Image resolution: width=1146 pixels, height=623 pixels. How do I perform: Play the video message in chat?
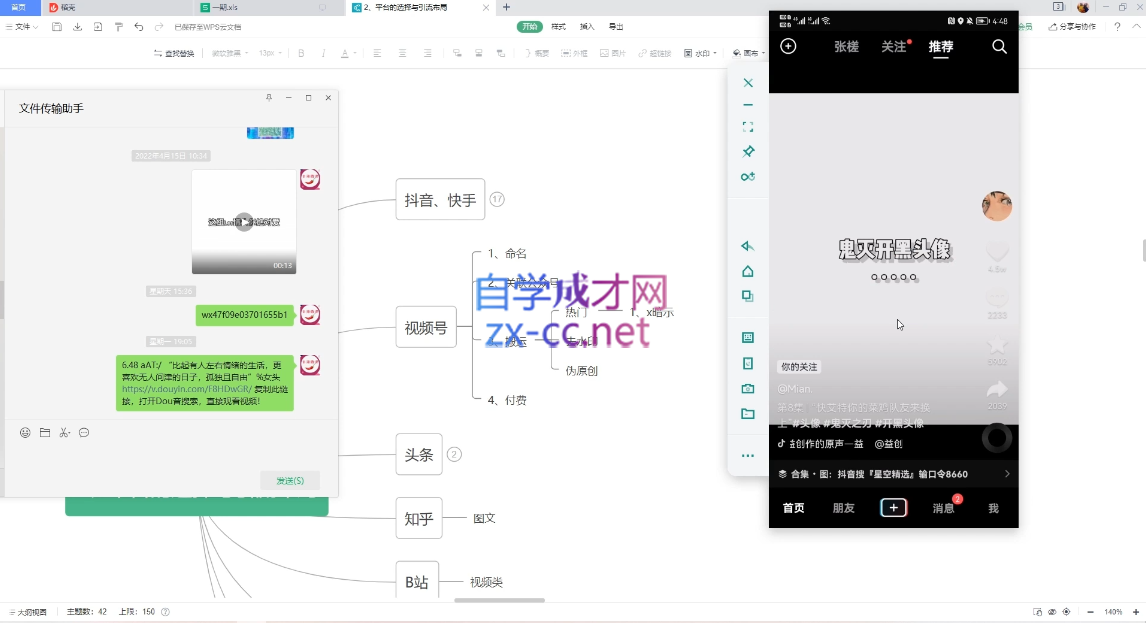pos(244,222)
